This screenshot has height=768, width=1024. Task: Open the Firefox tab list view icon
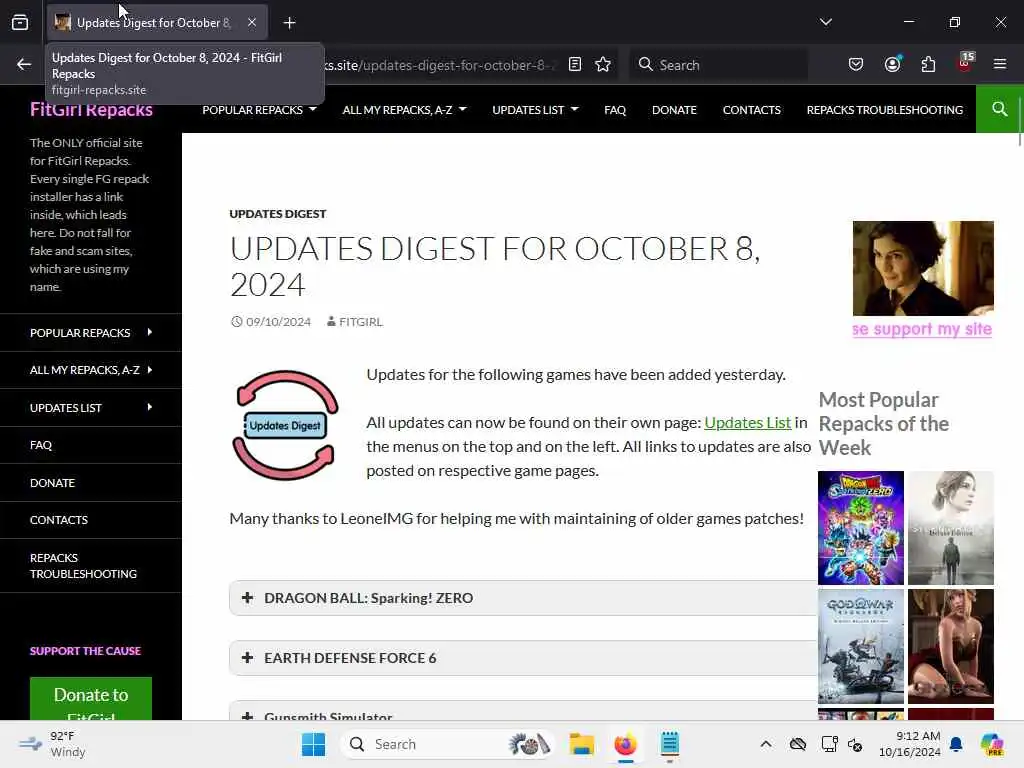click(20, 23)
